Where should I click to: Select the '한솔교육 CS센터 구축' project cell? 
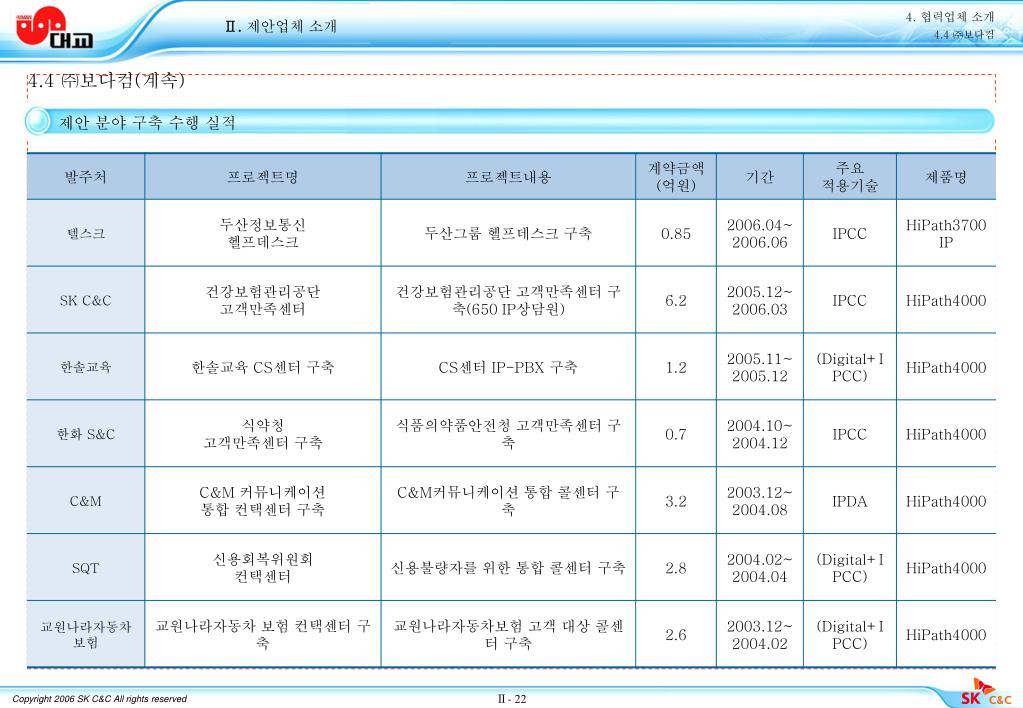(263, 367)
